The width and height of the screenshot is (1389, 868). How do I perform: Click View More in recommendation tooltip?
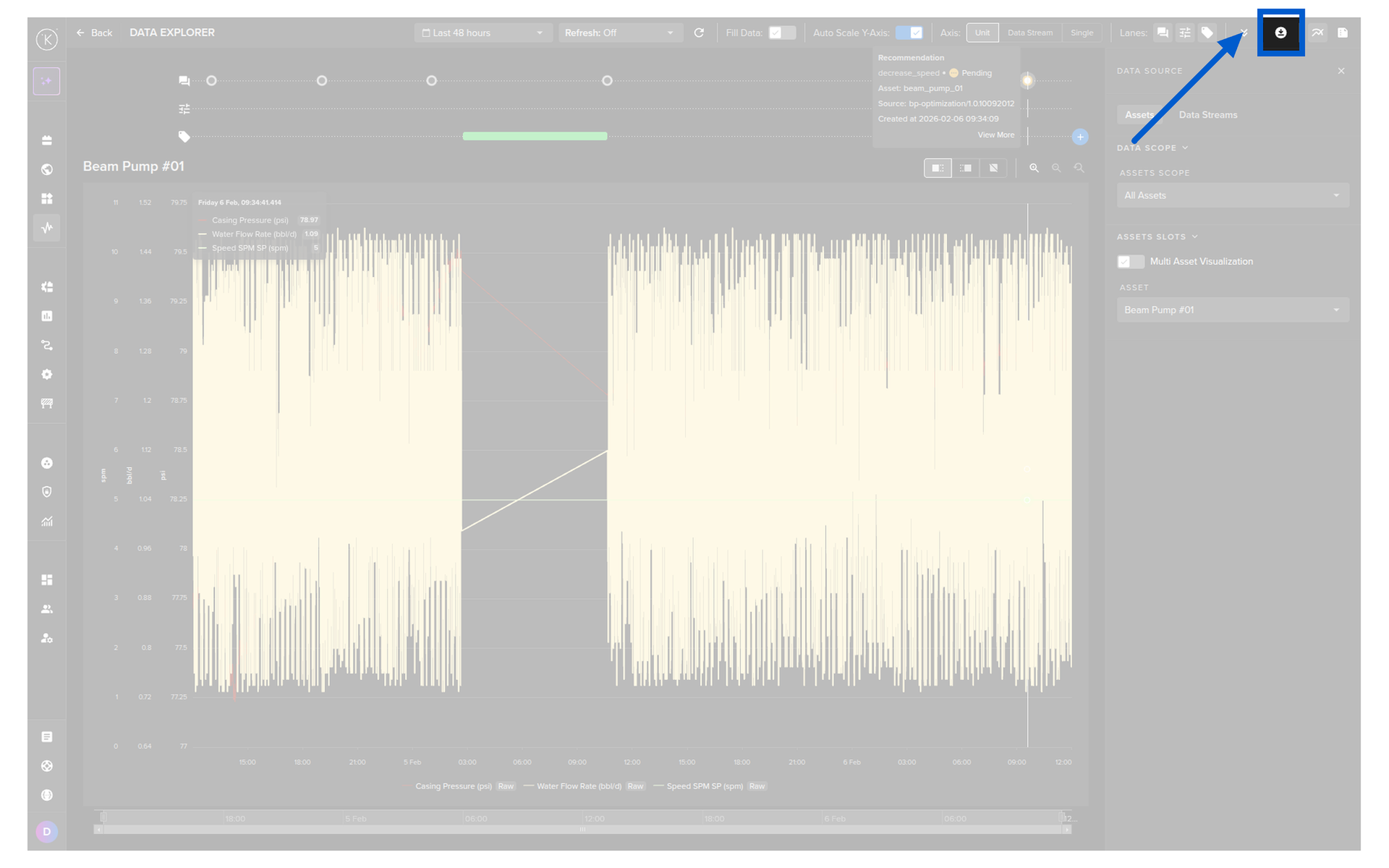pos(995,135)
